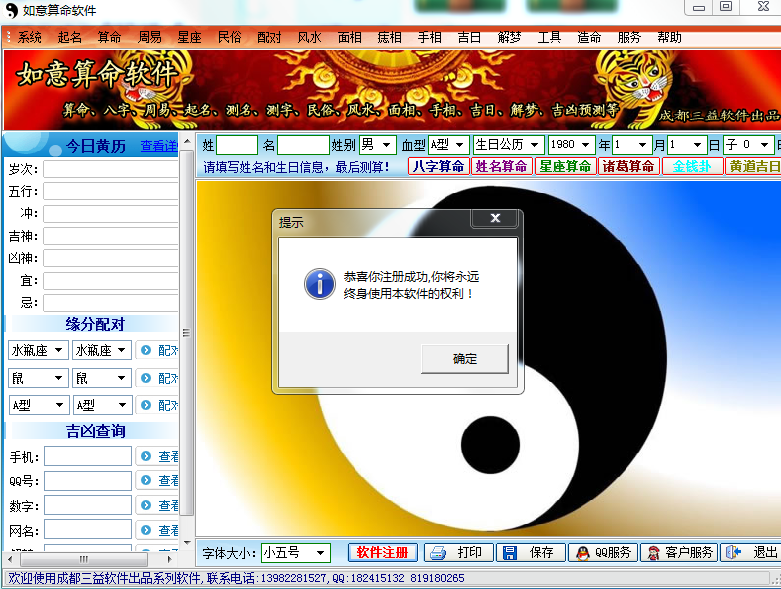Viewport: 781px width, 589px height.
Task: Click the blue info icon in dialog
Action: 319,283
